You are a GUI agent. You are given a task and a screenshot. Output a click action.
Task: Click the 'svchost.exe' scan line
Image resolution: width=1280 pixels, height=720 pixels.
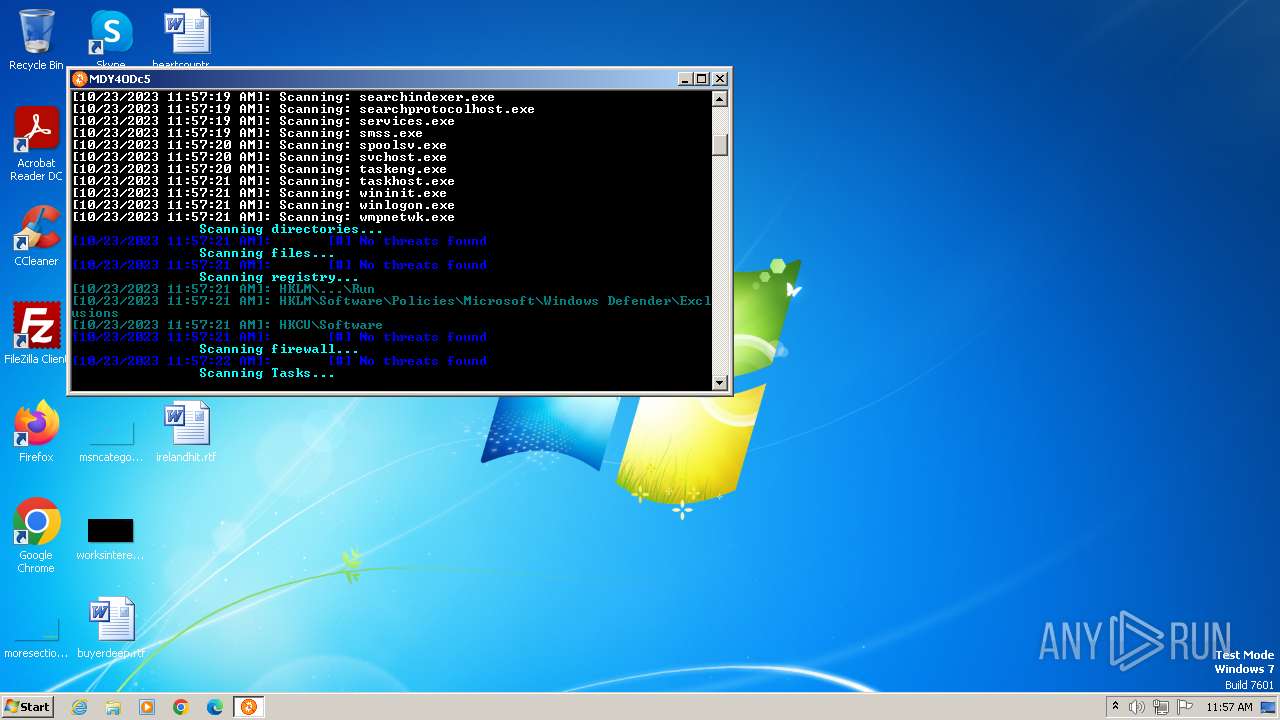259,157
